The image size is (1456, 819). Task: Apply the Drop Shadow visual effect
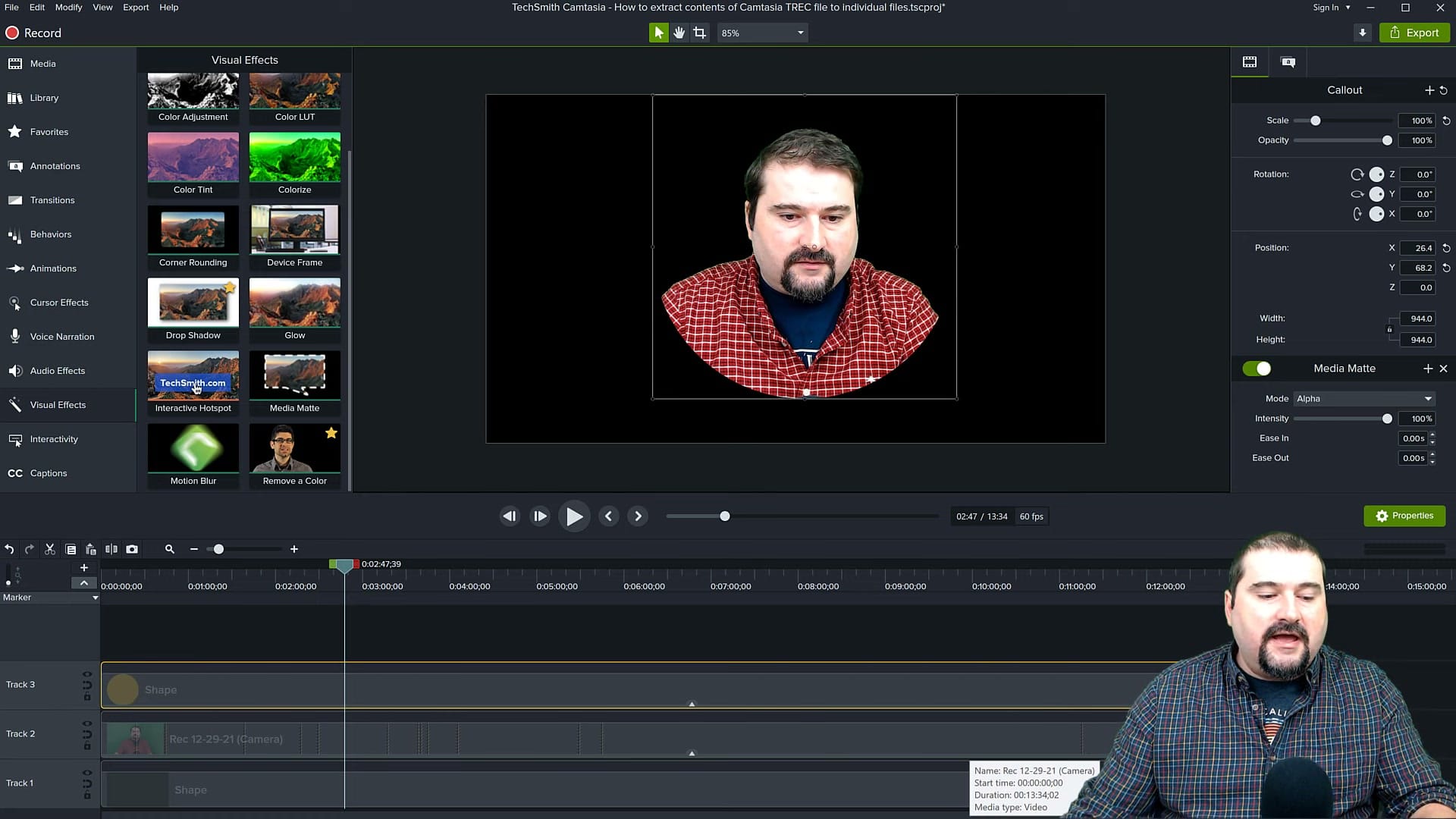(x=193, y=303)
